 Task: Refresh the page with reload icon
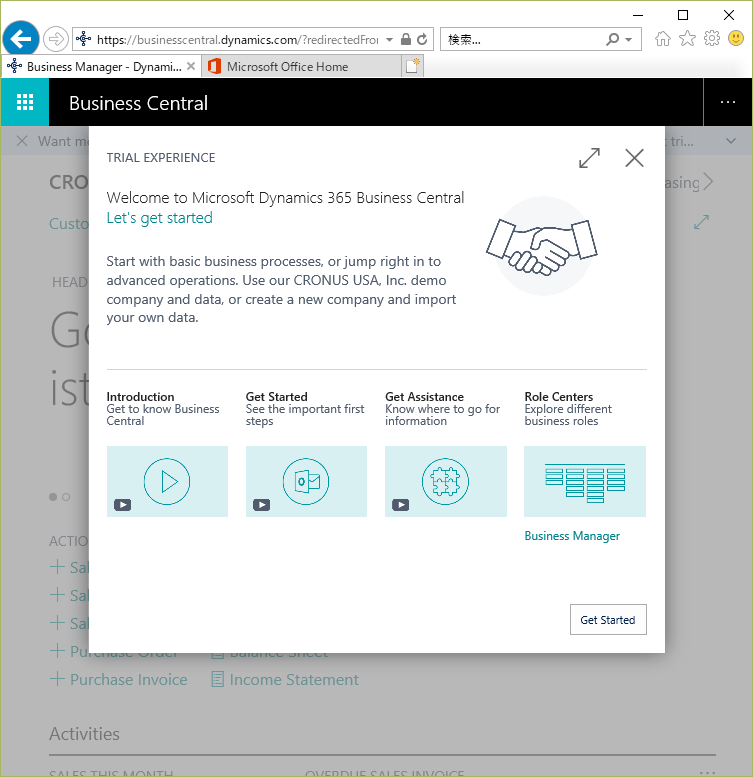coord(422,39)
